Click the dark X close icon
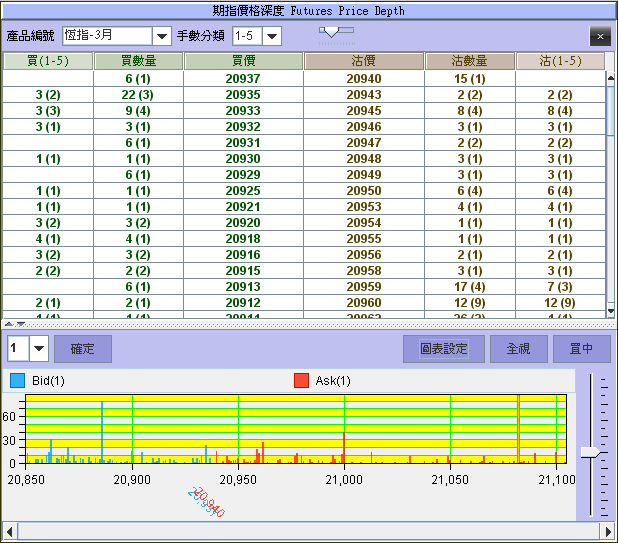Viewport: 618px width, 543px height. click(600, 36)
